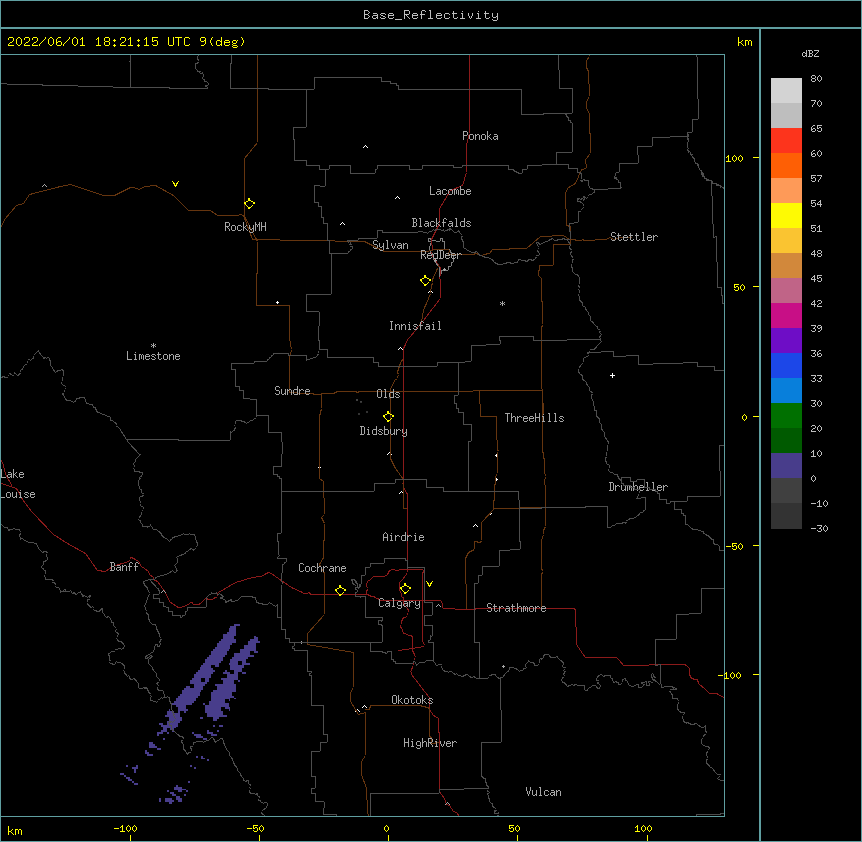Screen dimensions: 862x842
Task: Click the Sundre label
Action: click(292, 391)
